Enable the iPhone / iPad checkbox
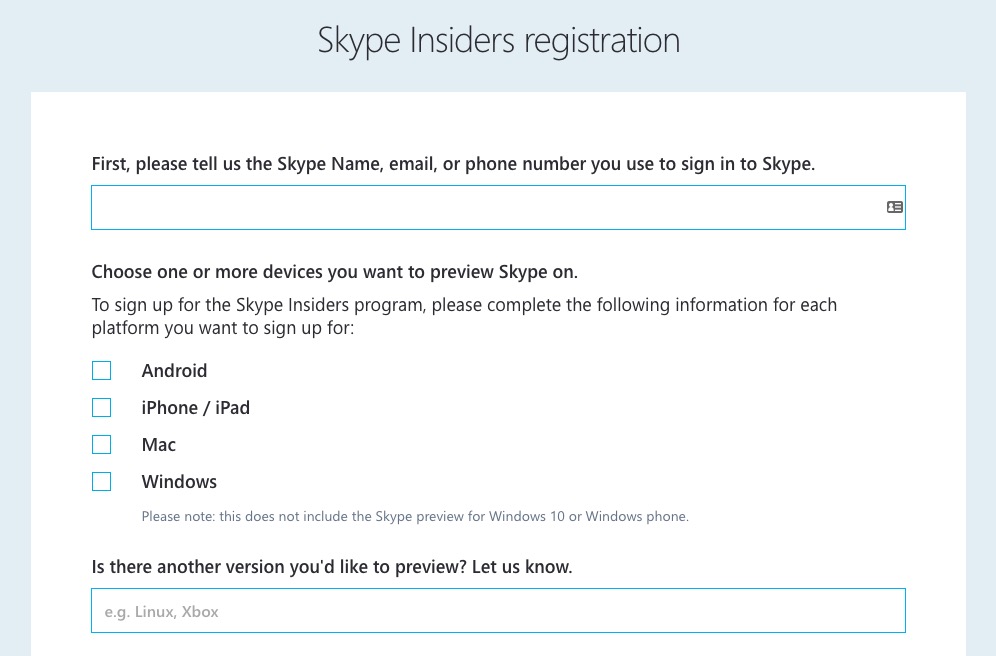The image size is (996, 656). pos(102,408)
